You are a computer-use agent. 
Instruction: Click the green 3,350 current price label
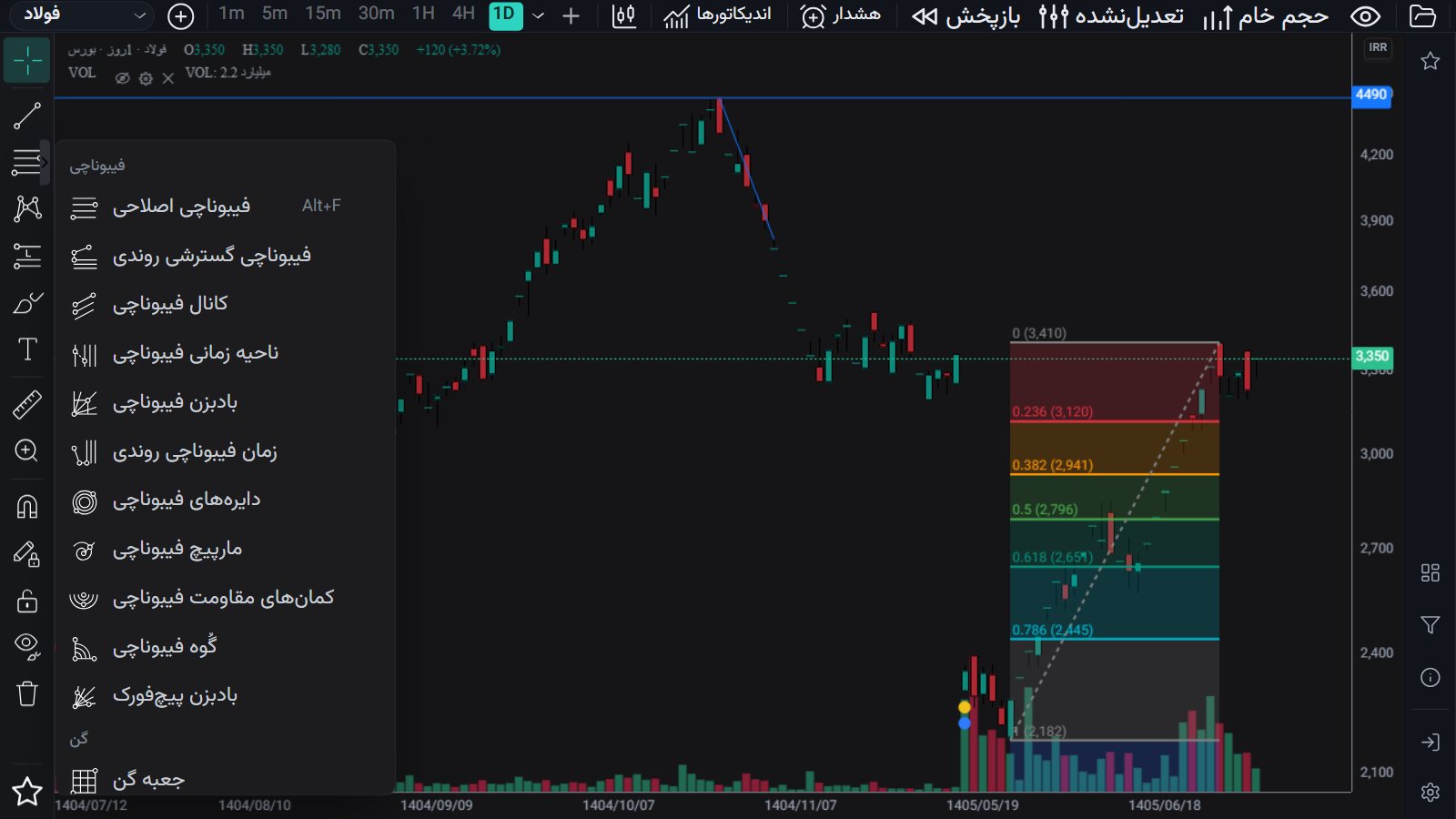tap(1372, 356)
